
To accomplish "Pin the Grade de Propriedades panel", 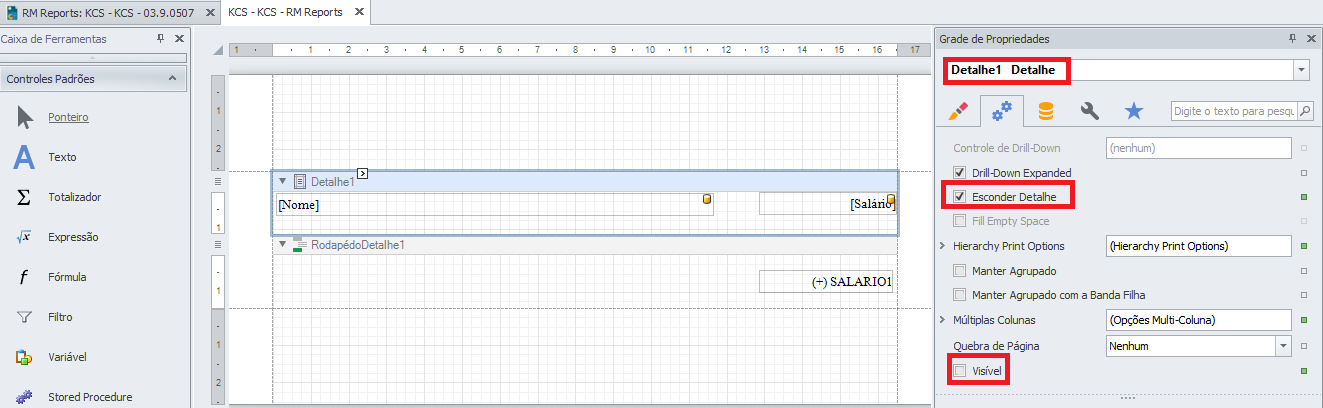I will [1292, 38].
